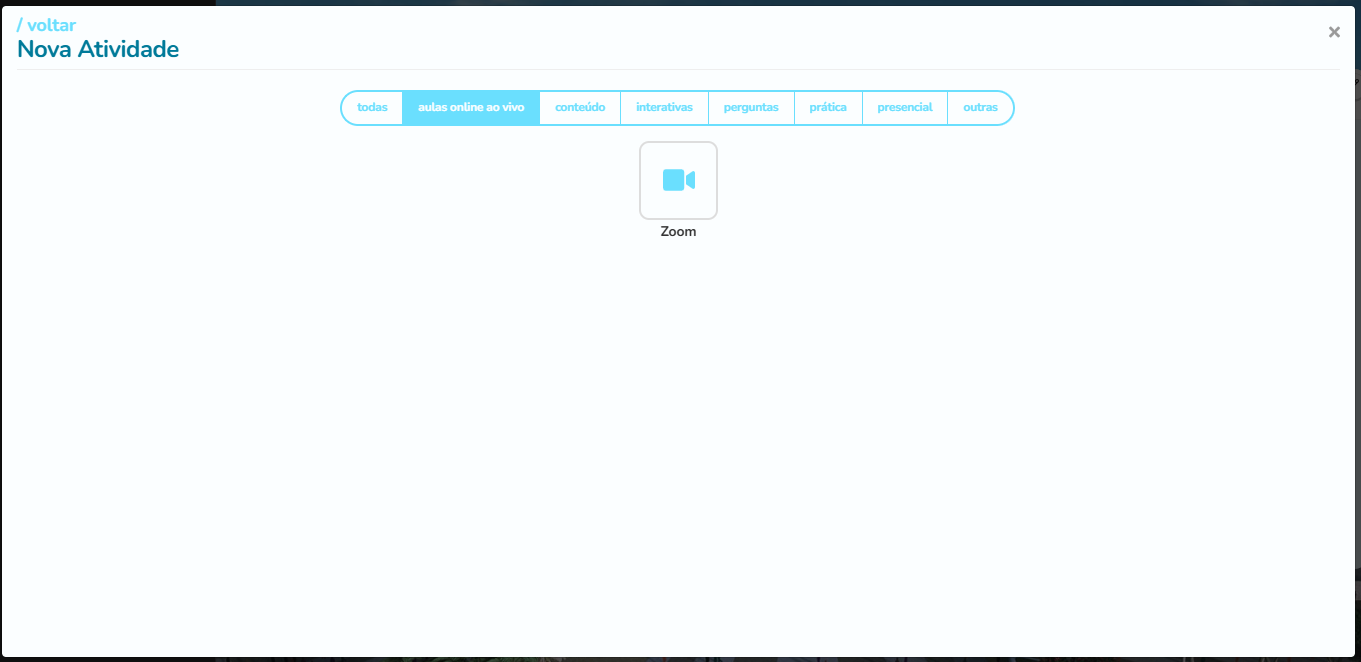Click the Zoom label under the camera tile
The height and width of the screenshot is (662, 1361).
(678, 232)
